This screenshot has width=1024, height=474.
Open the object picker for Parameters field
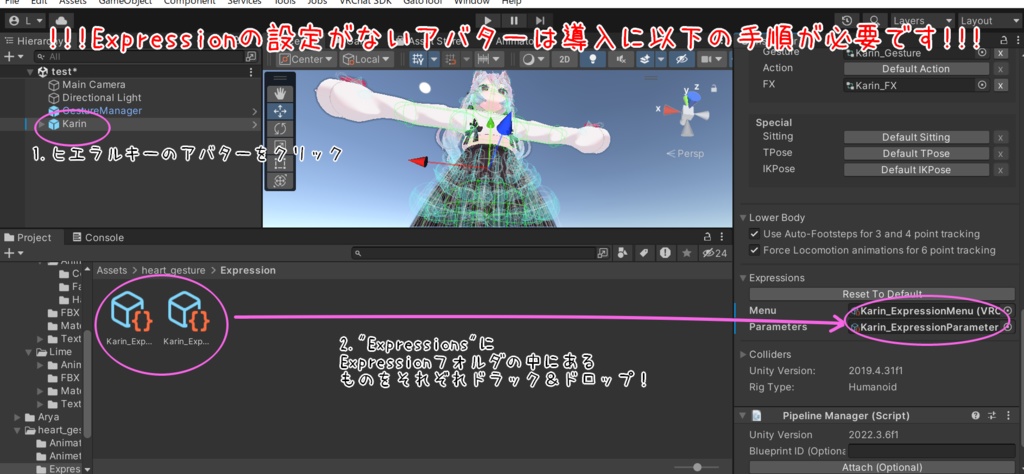point(1008,327)
